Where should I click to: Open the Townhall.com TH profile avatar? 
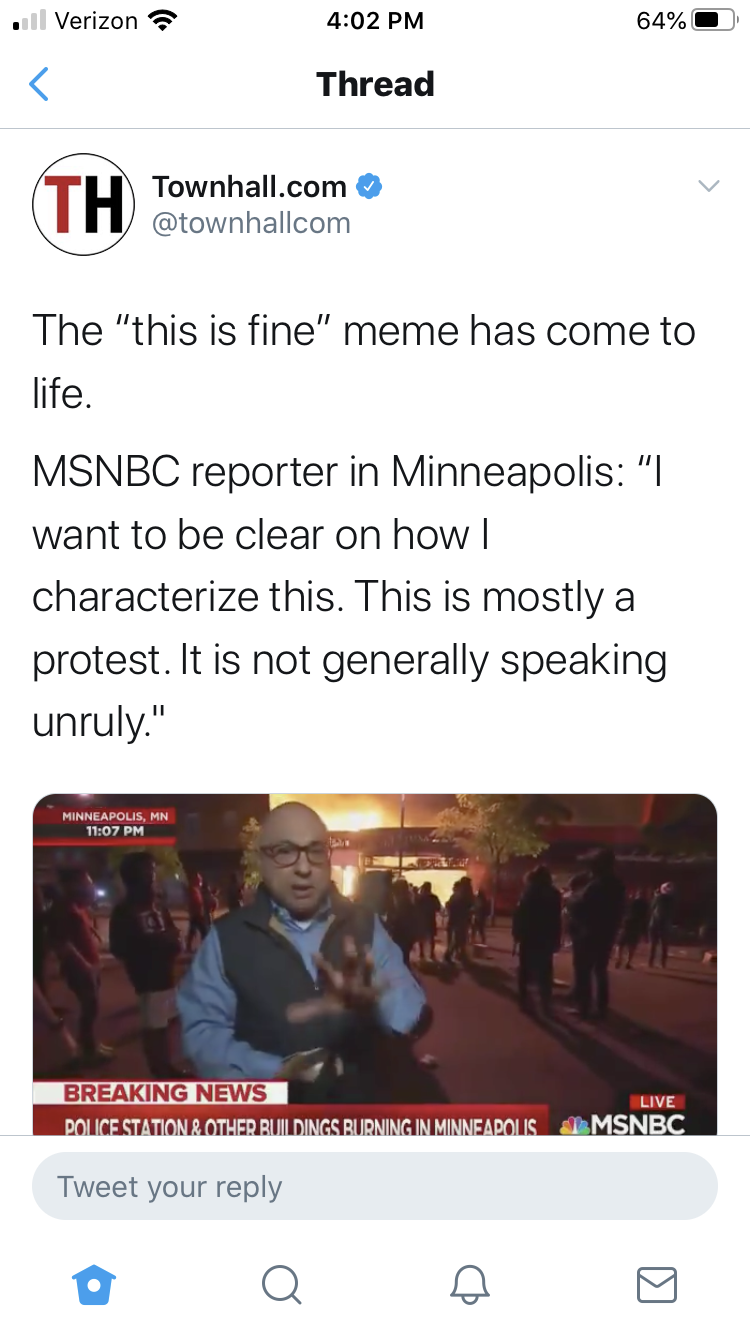click(84, 204)
